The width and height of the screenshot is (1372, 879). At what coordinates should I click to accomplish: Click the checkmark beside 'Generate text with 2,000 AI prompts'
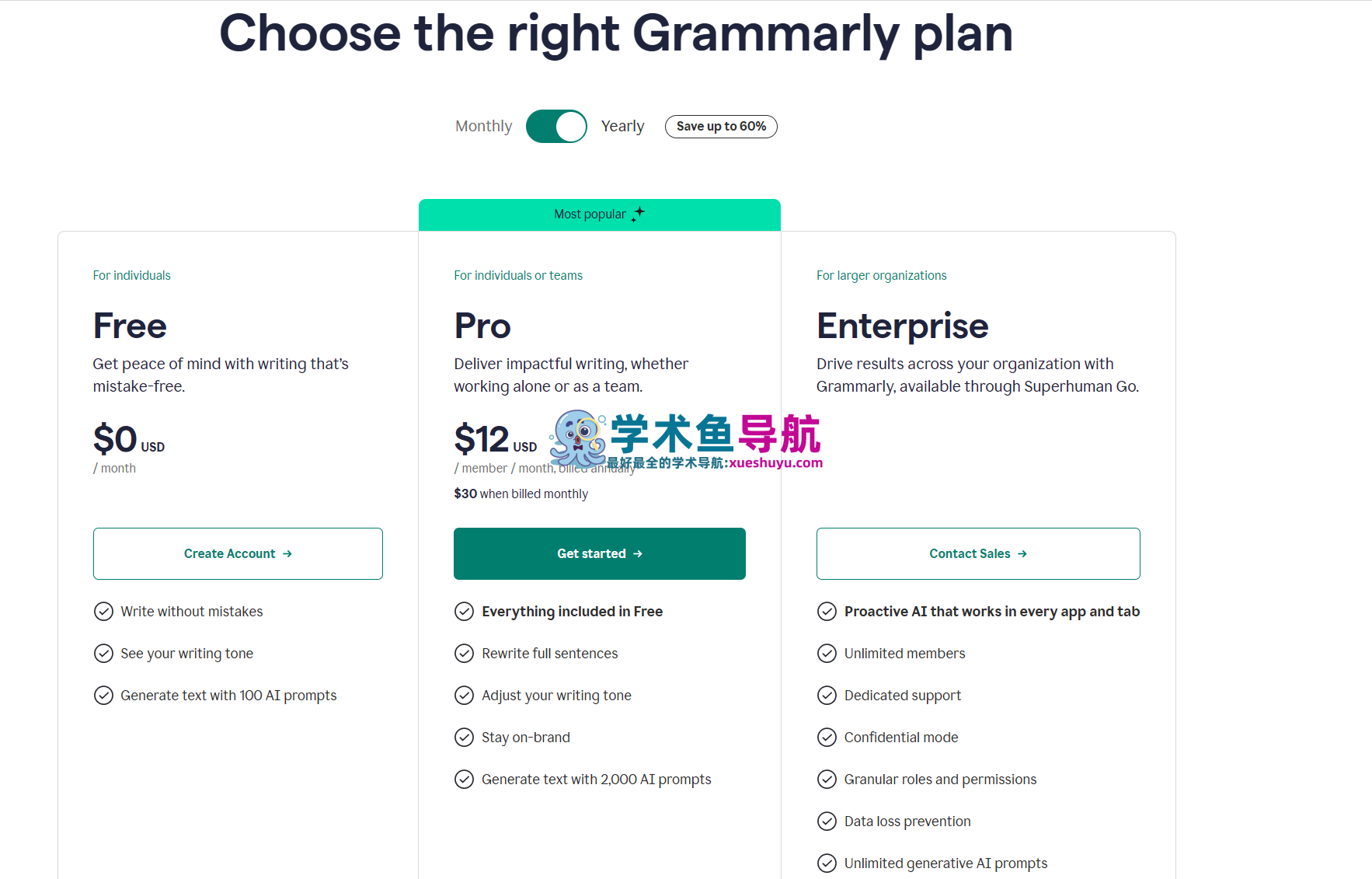point(465,779)
